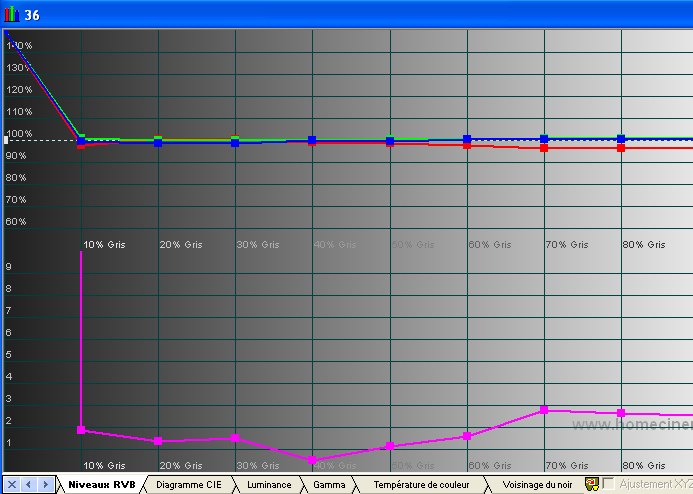This screenshot has width=693, height=494.
Task: Click the 80% label on the RGB axis
Action: coord(16,178)
